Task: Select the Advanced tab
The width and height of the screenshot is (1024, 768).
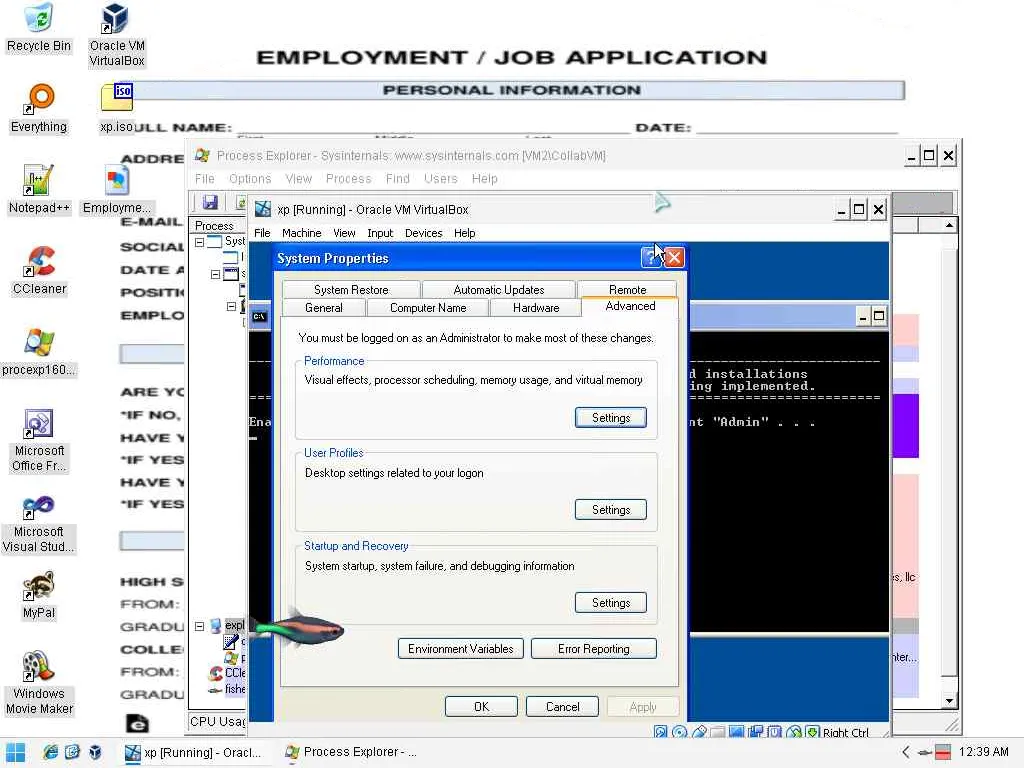Action: [630, 306]
